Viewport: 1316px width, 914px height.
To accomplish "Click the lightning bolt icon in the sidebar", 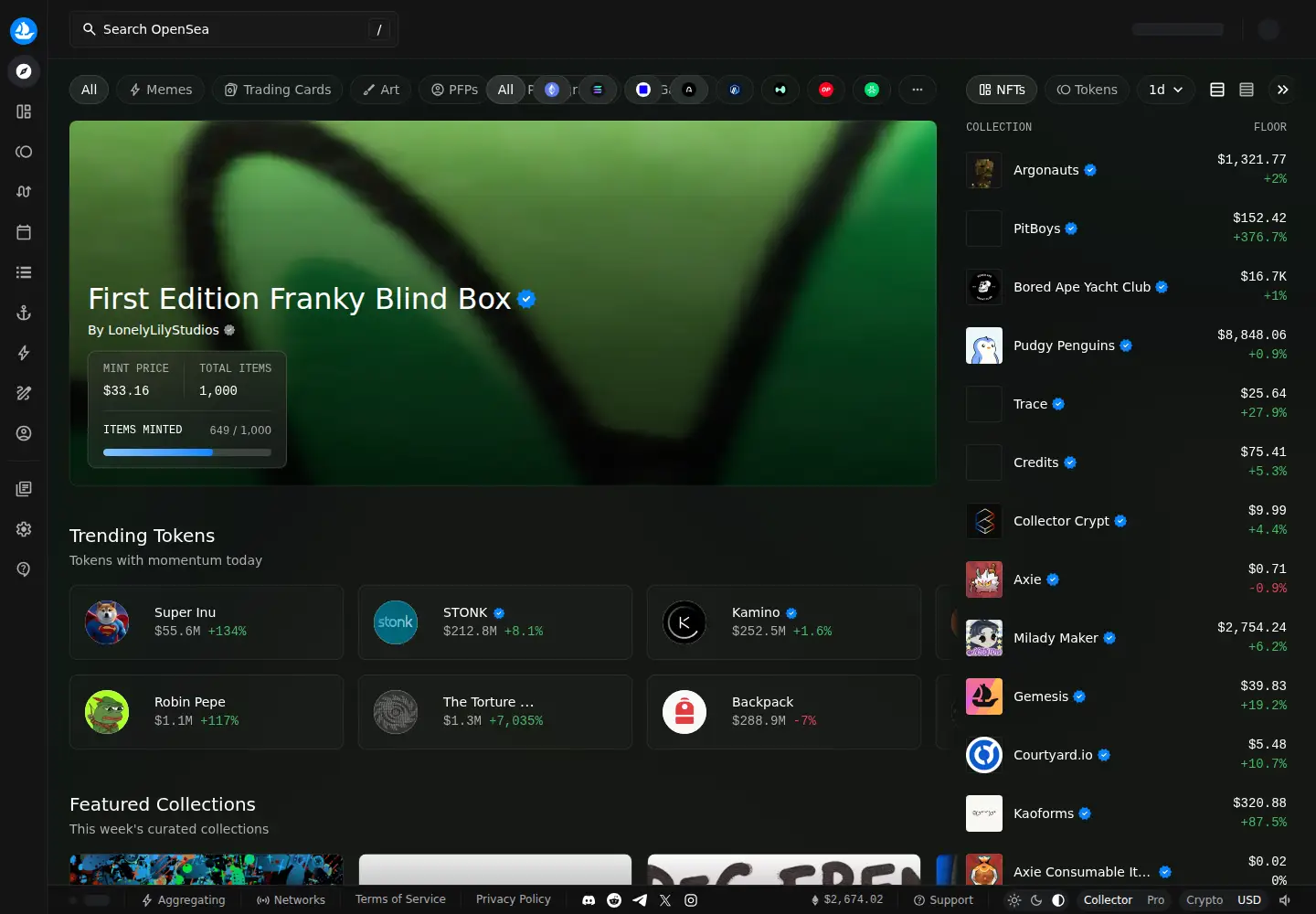I will [x=24, y=353].
